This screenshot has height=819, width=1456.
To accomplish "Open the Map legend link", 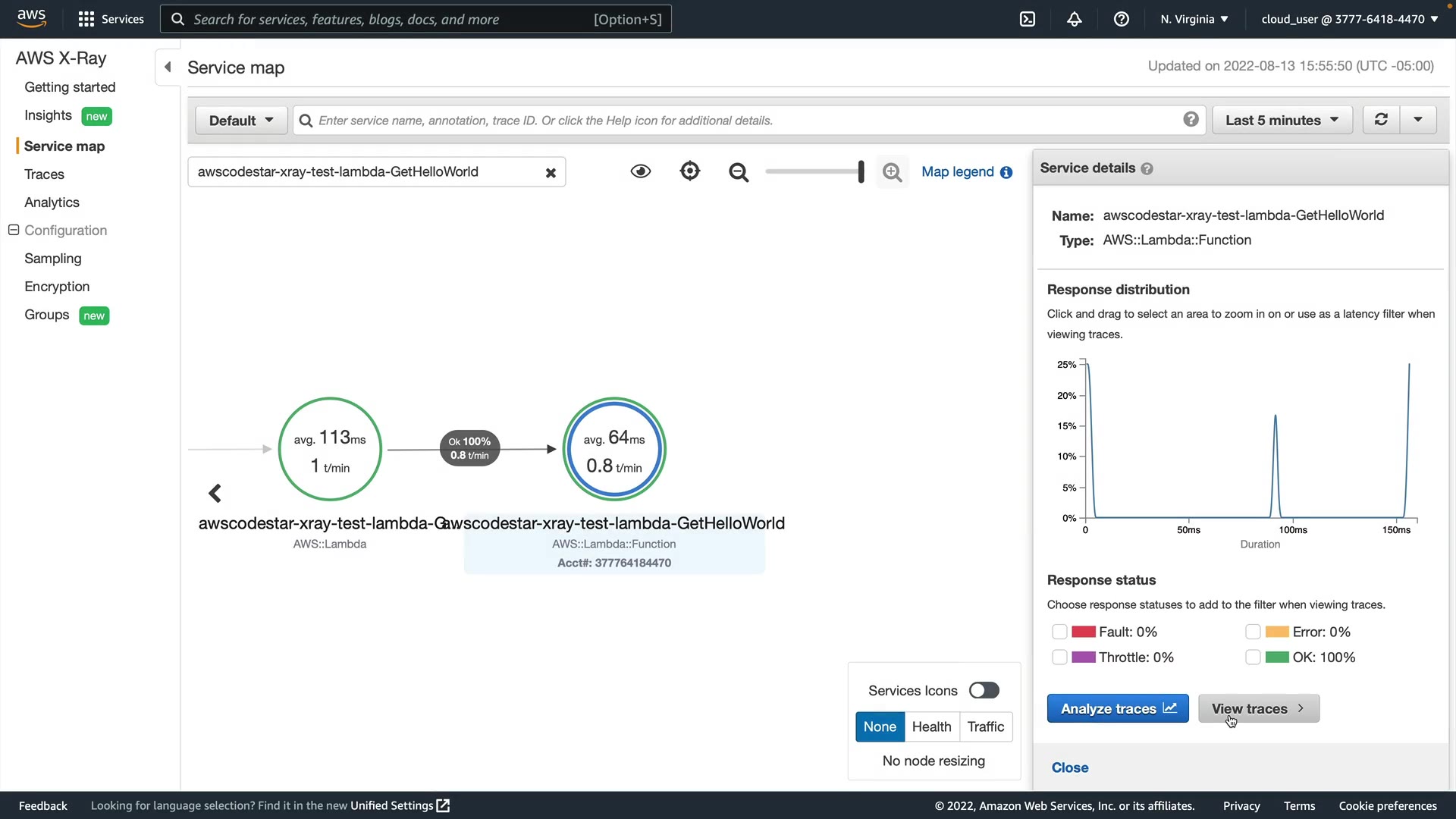I will [958, 172].
